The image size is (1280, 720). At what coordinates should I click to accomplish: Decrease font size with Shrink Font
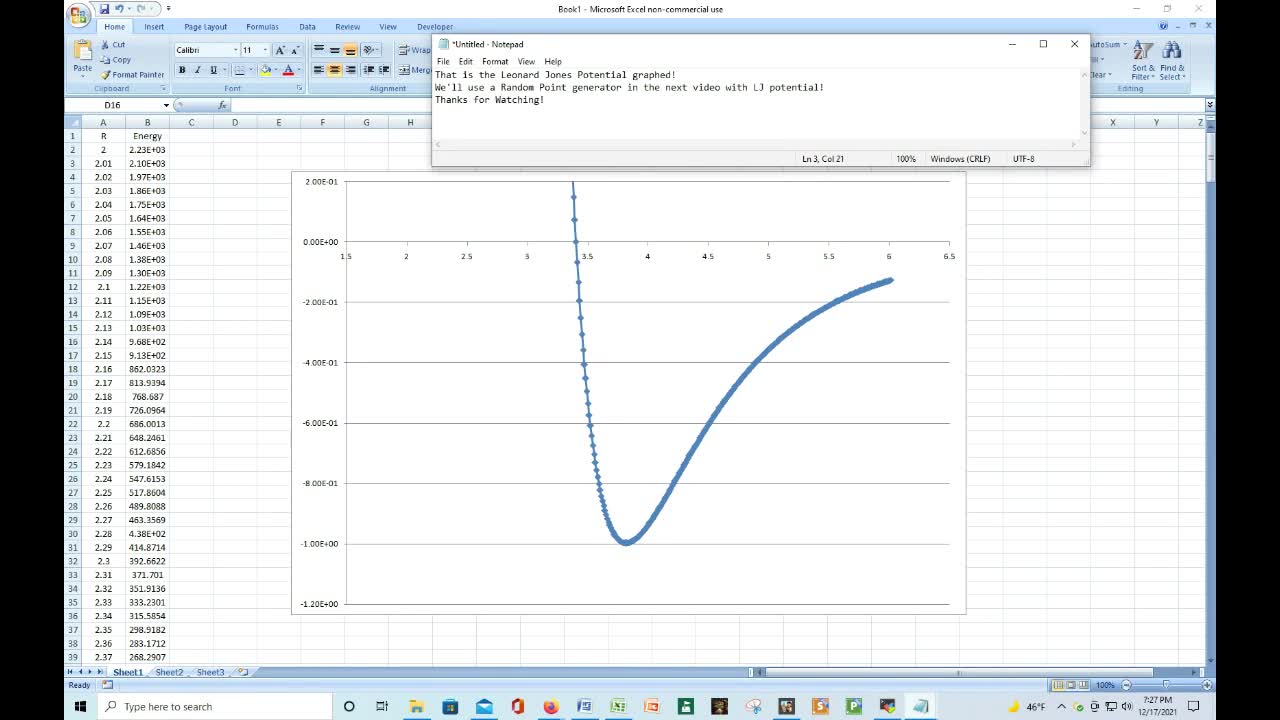pos(295,50)
